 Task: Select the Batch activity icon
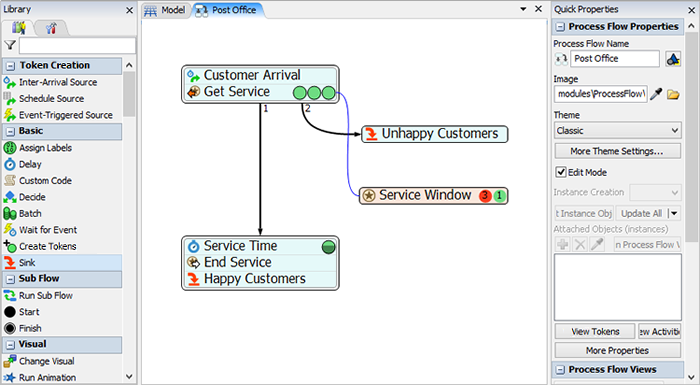[10, 213]
